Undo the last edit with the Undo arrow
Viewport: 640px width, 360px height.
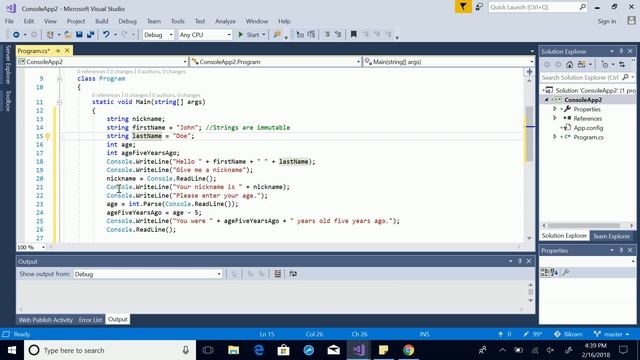106,35
